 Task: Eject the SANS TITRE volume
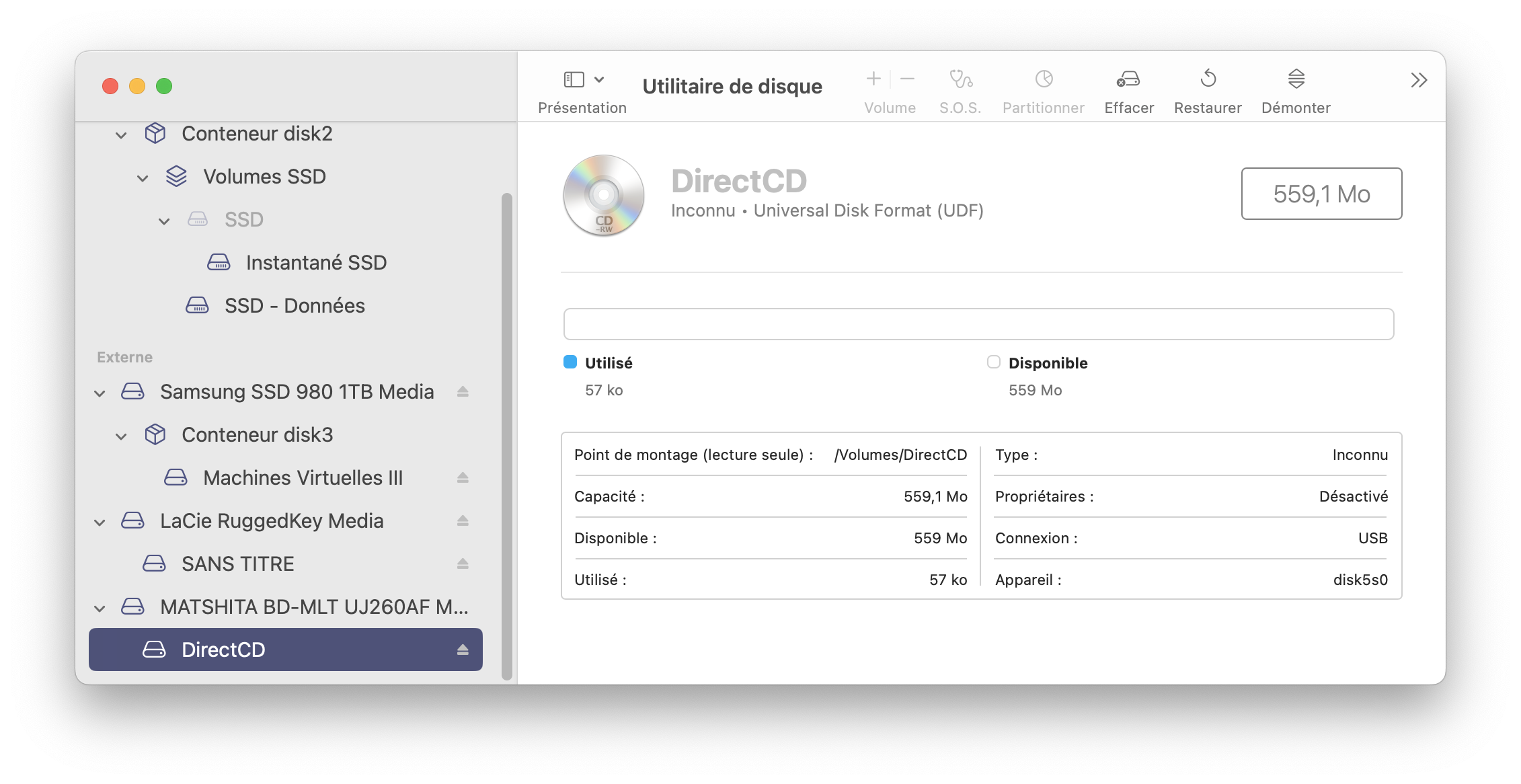[463, 563]
